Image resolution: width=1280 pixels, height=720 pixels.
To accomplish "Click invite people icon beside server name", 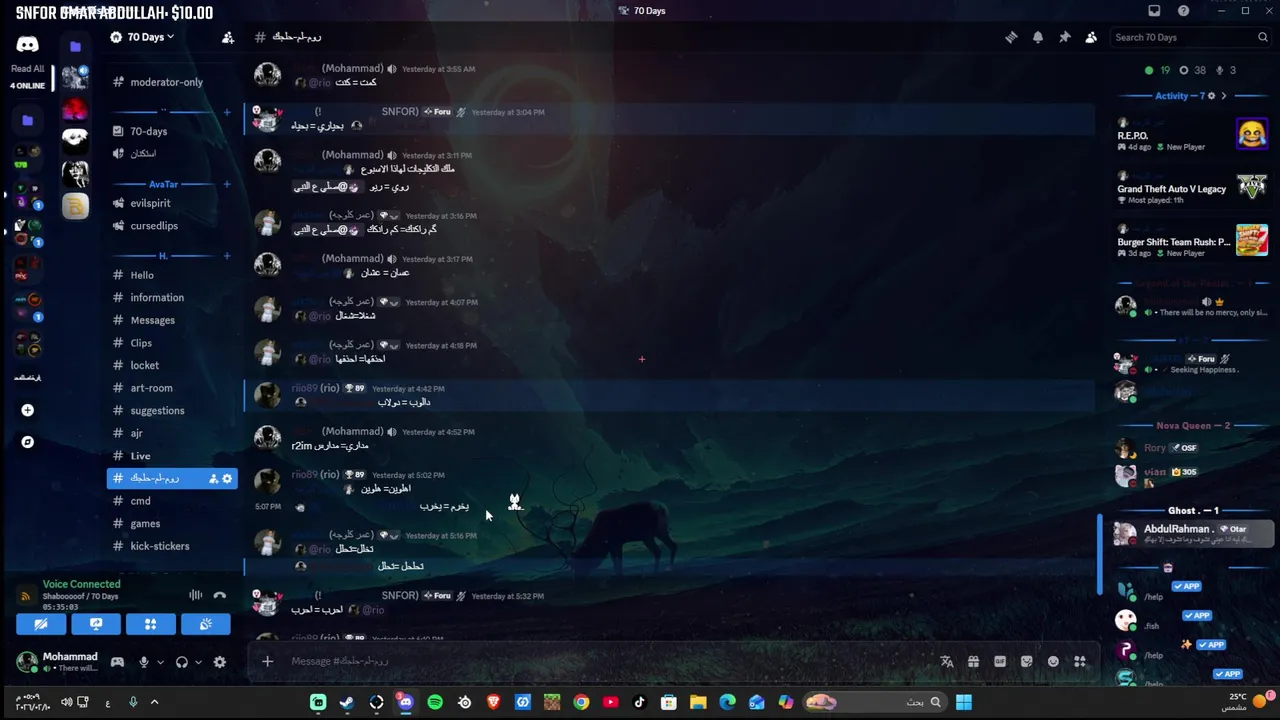I will point(228,37).
